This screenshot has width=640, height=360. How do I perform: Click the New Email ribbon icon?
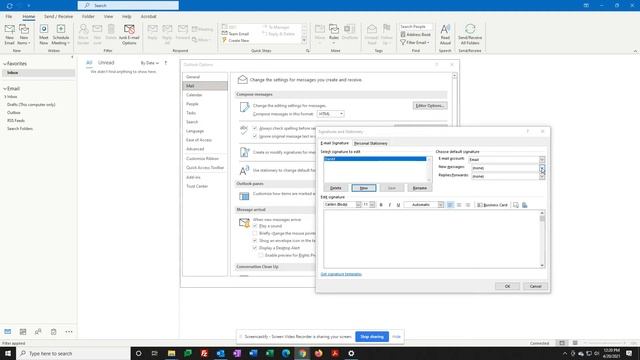(9, 34)
